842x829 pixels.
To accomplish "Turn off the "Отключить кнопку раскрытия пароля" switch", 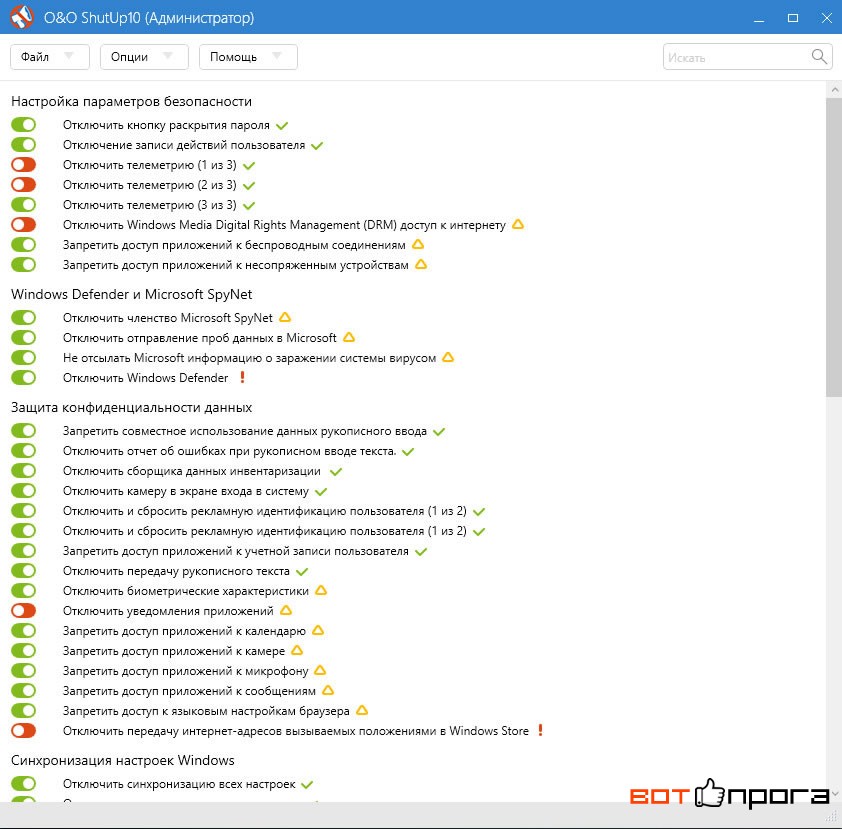I will coord(23,125).
